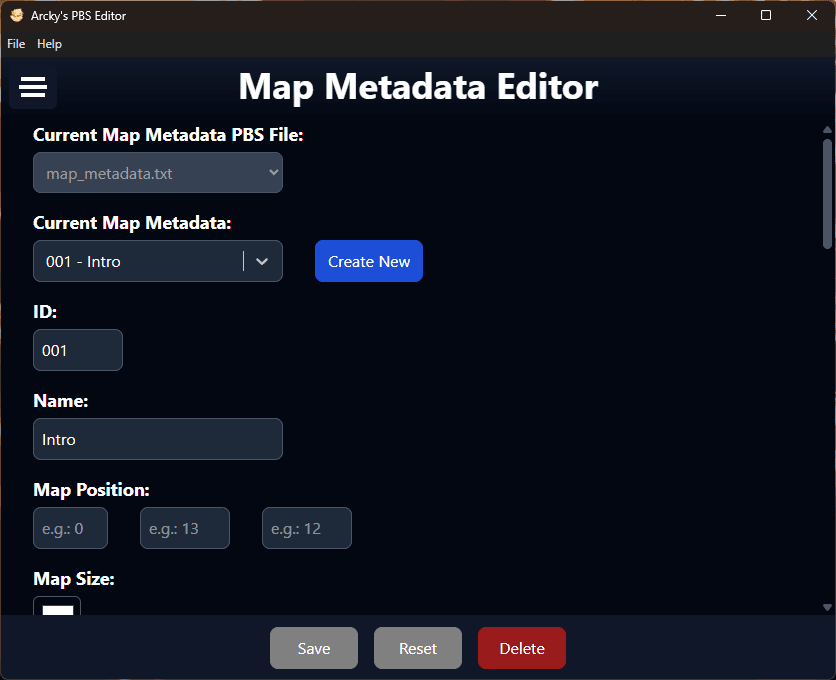Open the Help menu
Image resolution: width=836 pixels, height=680 pixels.
(49, 44)
